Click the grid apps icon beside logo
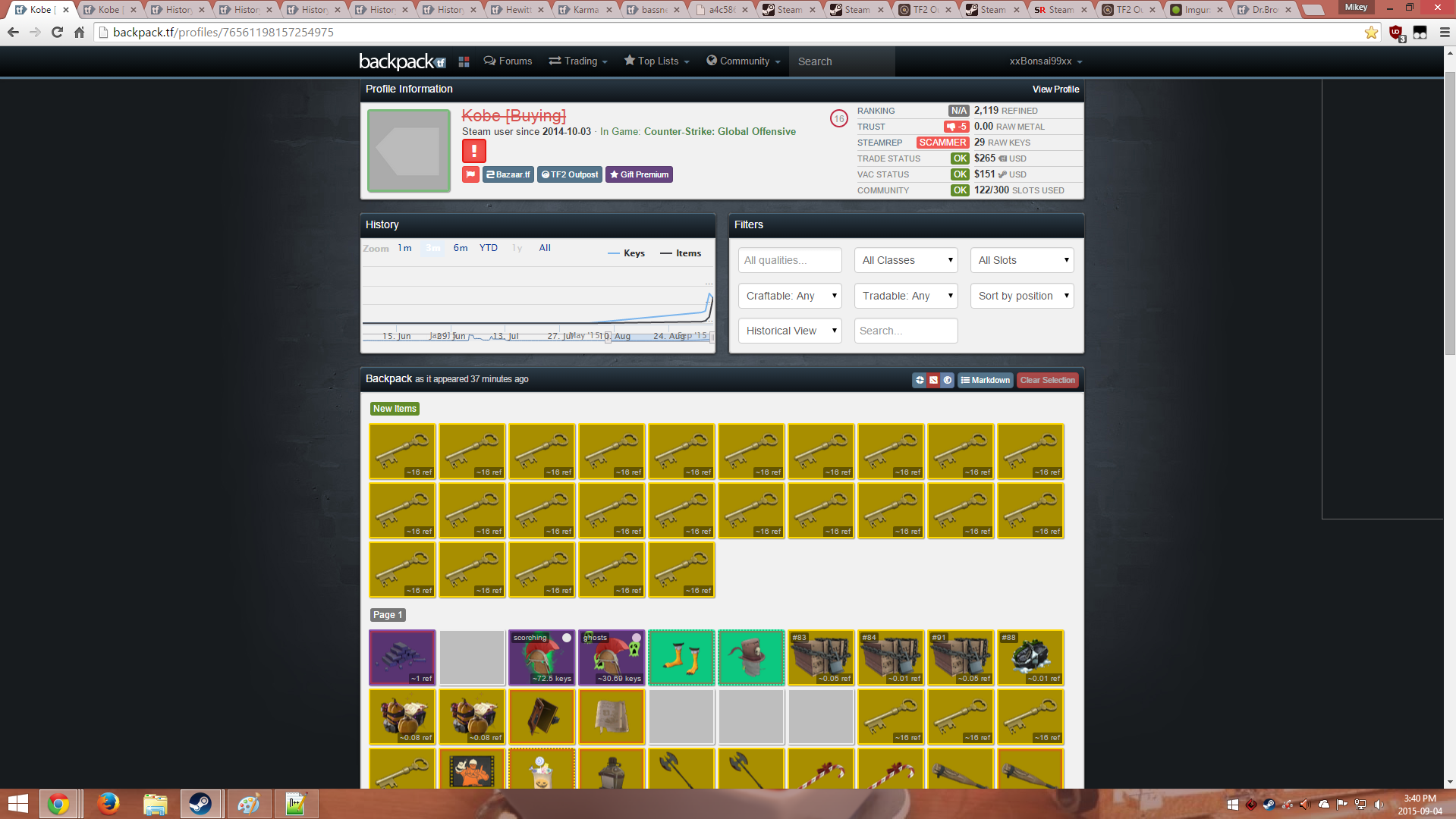 click(x=464, y=61)
